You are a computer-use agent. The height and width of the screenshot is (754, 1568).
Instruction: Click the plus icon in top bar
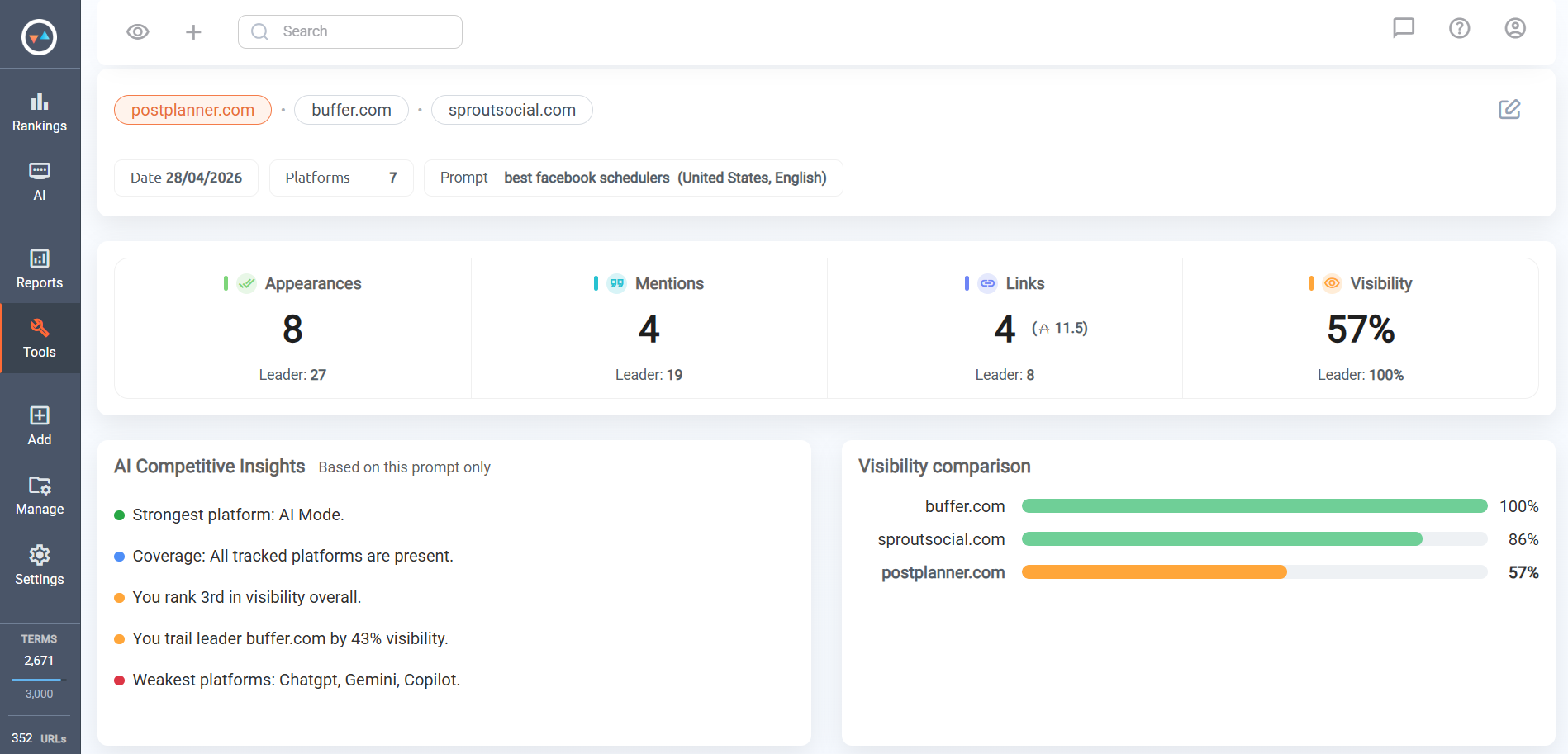click(x=193, y=32)
